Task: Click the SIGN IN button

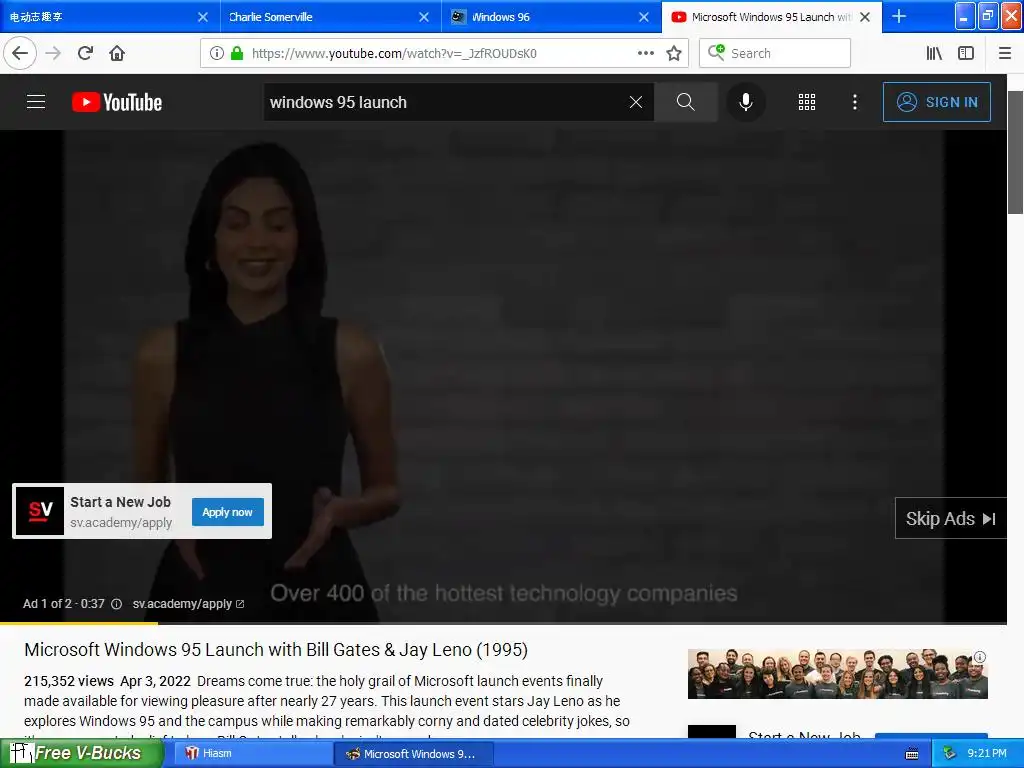Action: [936, 102]
